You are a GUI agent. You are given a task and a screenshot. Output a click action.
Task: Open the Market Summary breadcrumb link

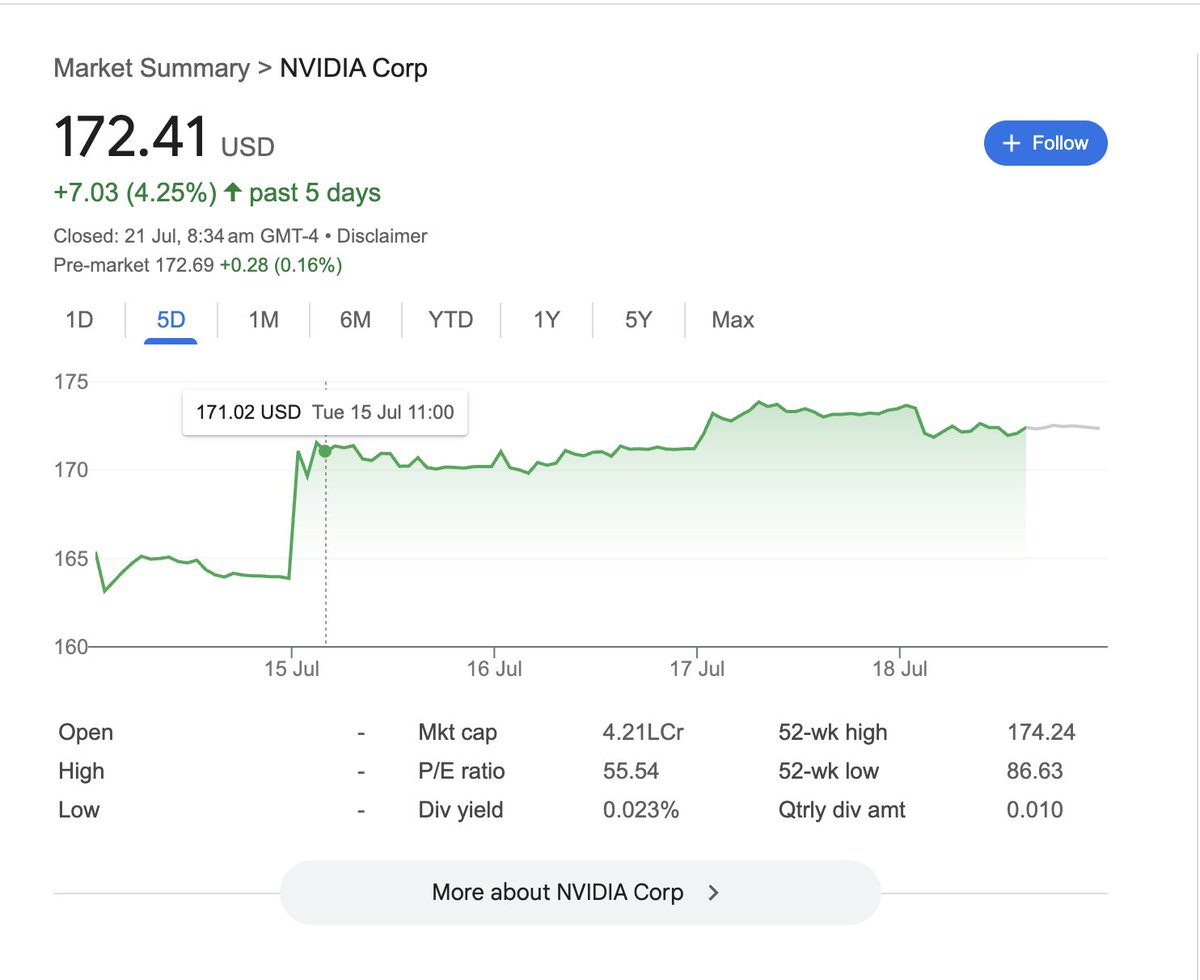pyautogui.click(x=151, y=69)
